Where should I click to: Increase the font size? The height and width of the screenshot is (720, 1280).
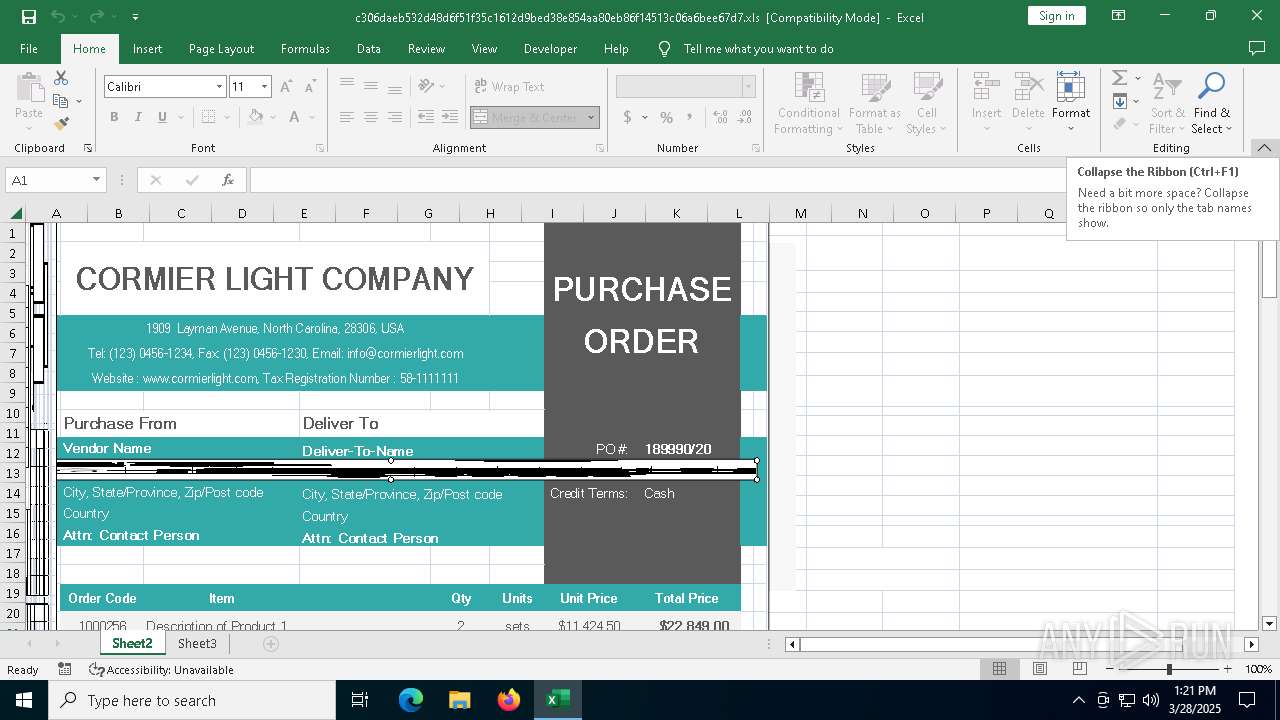(286, 87)
